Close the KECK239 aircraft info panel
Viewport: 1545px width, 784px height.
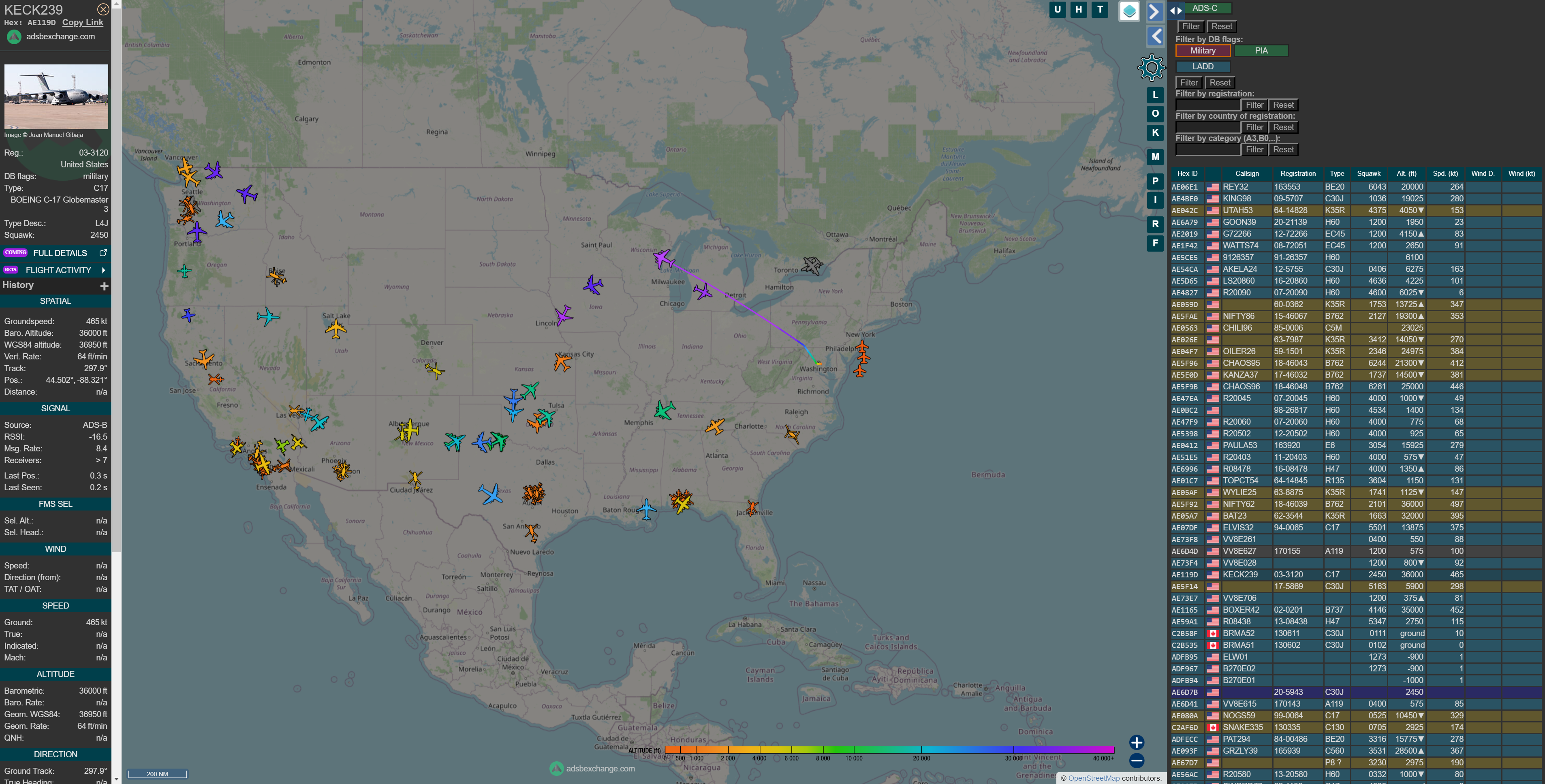[x=103, y=10]
